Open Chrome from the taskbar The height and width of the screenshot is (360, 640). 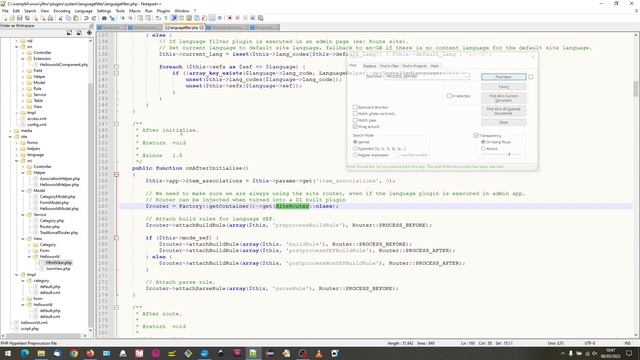(x=73, y=353)
